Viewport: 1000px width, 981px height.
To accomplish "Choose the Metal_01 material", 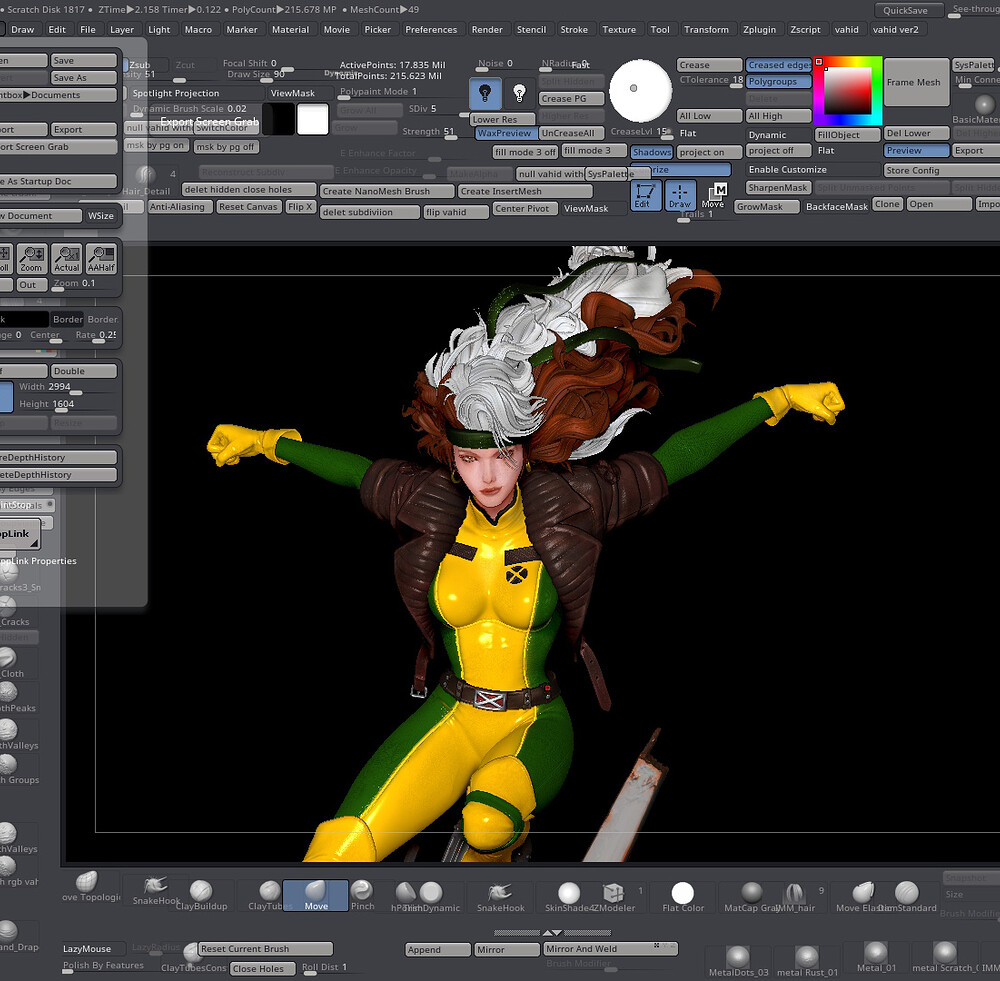I will point(876,957).
